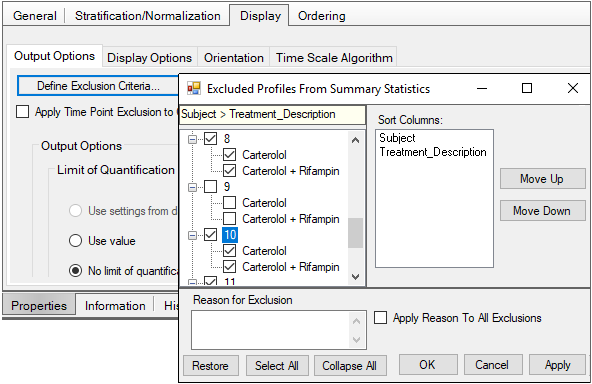Viewport: 592px width, 384px height.
Task: Click the Move Up button
Action: click(x=542, y=179)
